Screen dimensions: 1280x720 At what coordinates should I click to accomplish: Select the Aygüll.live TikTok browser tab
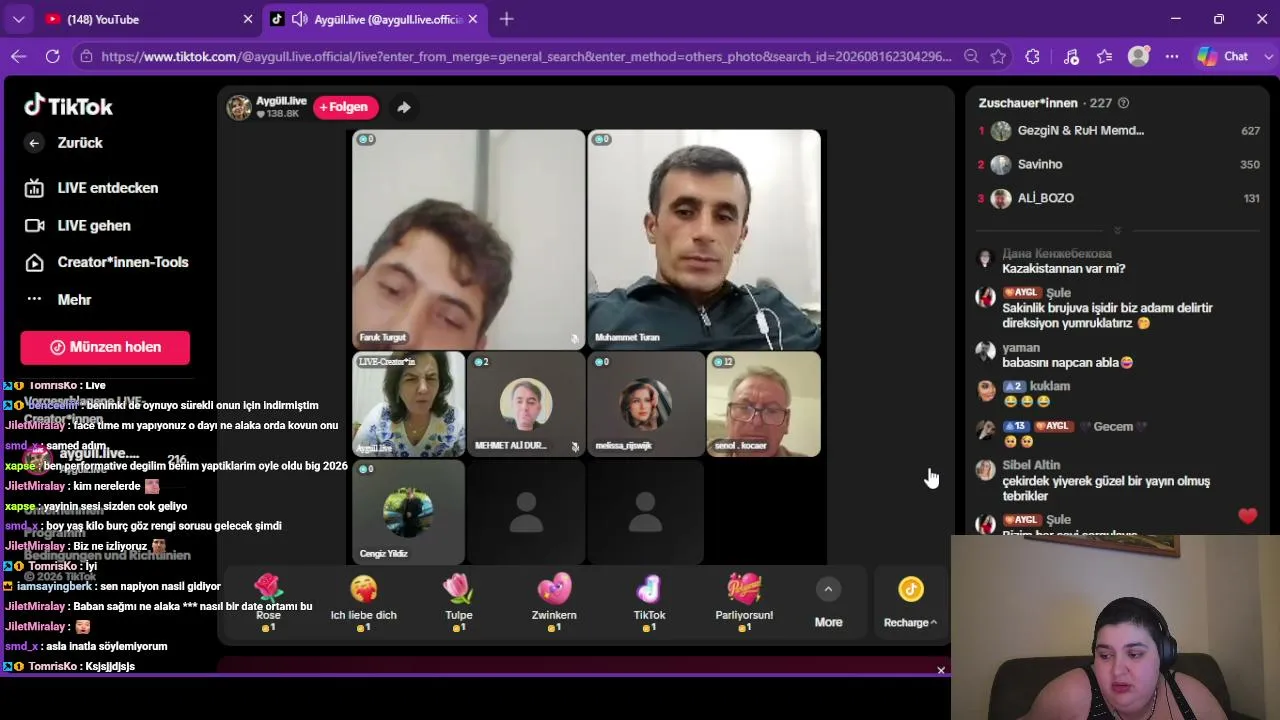375,19
